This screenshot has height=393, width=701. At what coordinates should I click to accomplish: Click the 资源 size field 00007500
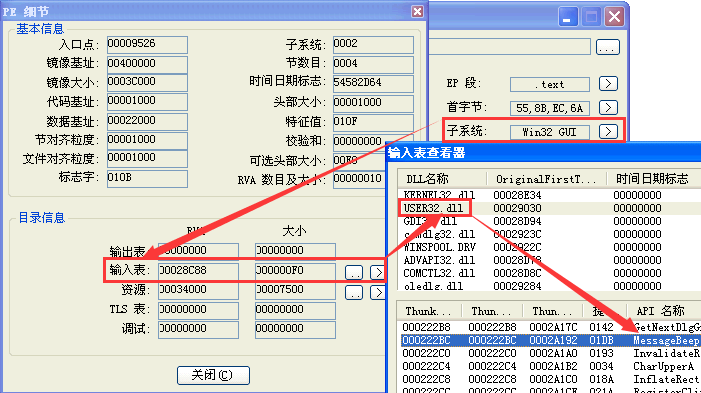(295, 291)
